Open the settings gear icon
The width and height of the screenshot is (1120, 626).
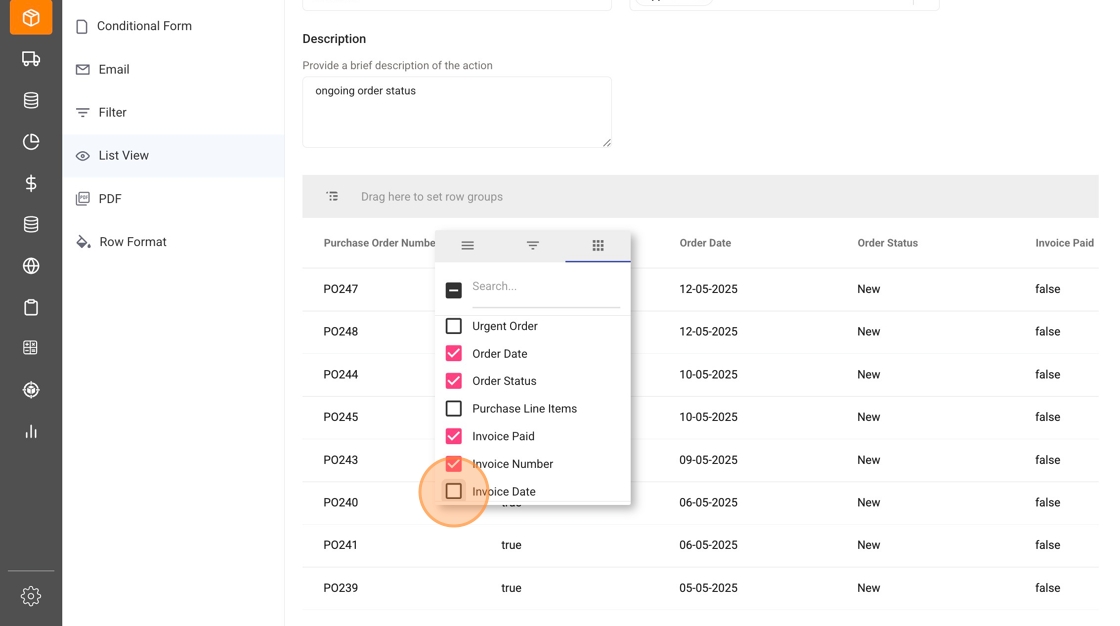point(31,596)
